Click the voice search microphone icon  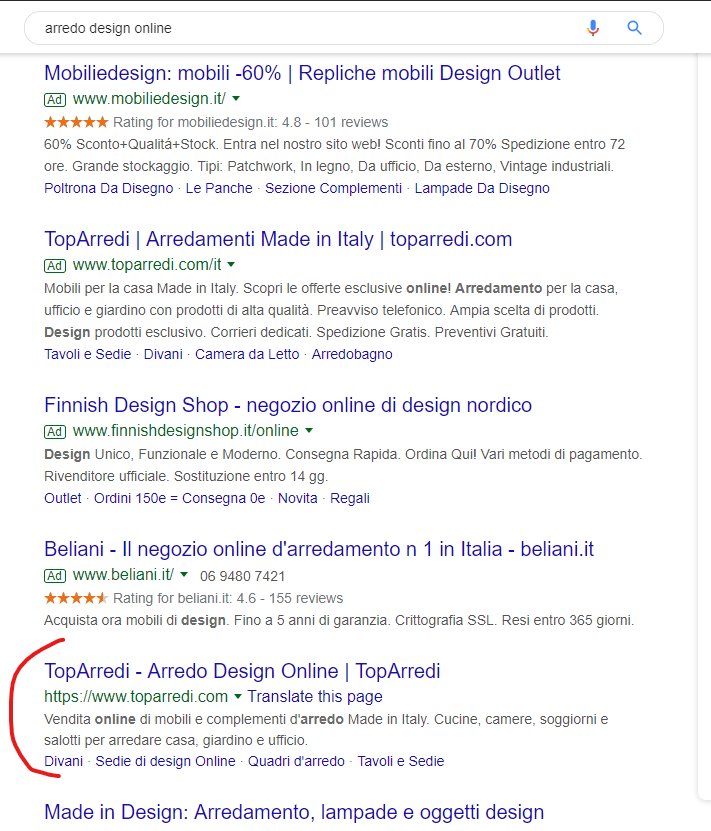pos(593,28)
